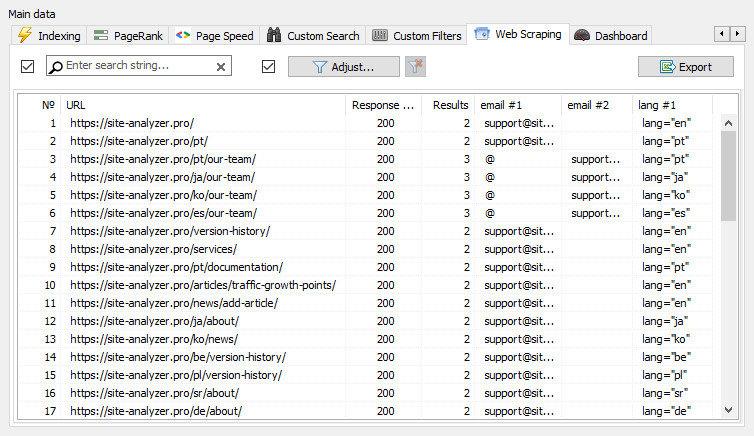Click the PageRank bars icon
This screenshot has height=436, width=754.
(x=101, y=35)
